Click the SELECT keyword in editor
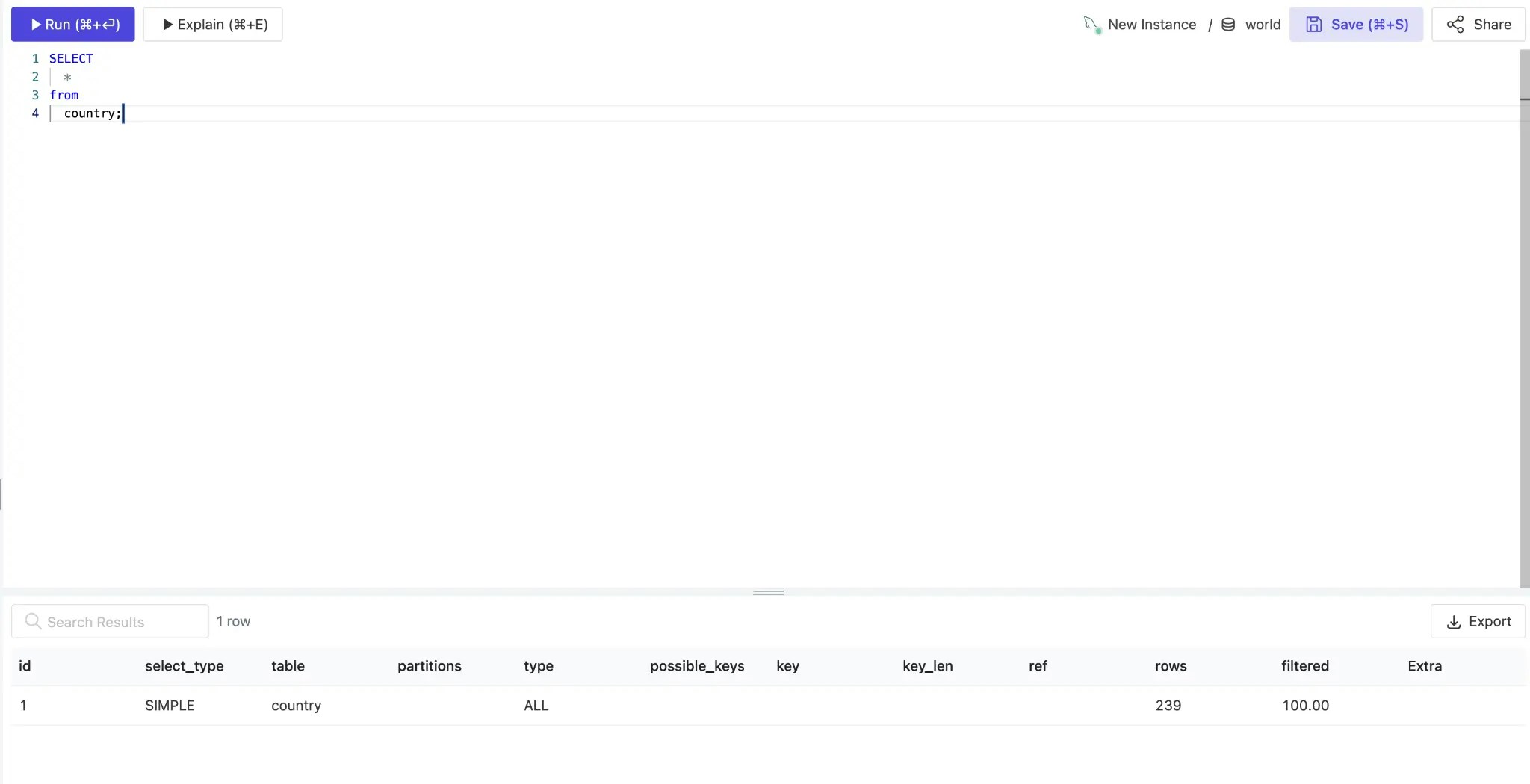Screen dimensions: 1530x784 point(71,58)
